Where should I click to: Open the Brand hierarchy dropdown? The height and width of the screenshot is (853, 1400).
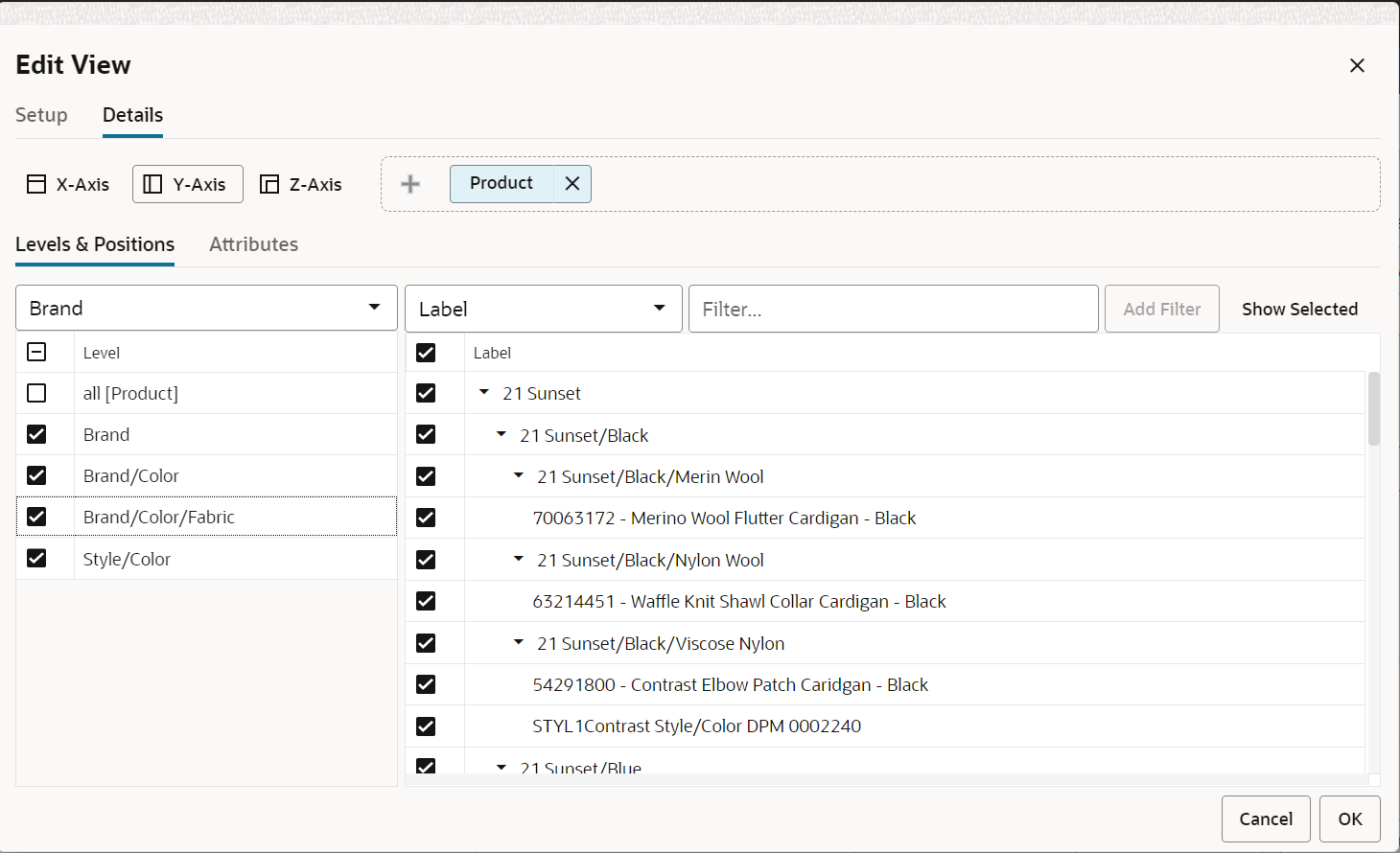tap(206, 308)
